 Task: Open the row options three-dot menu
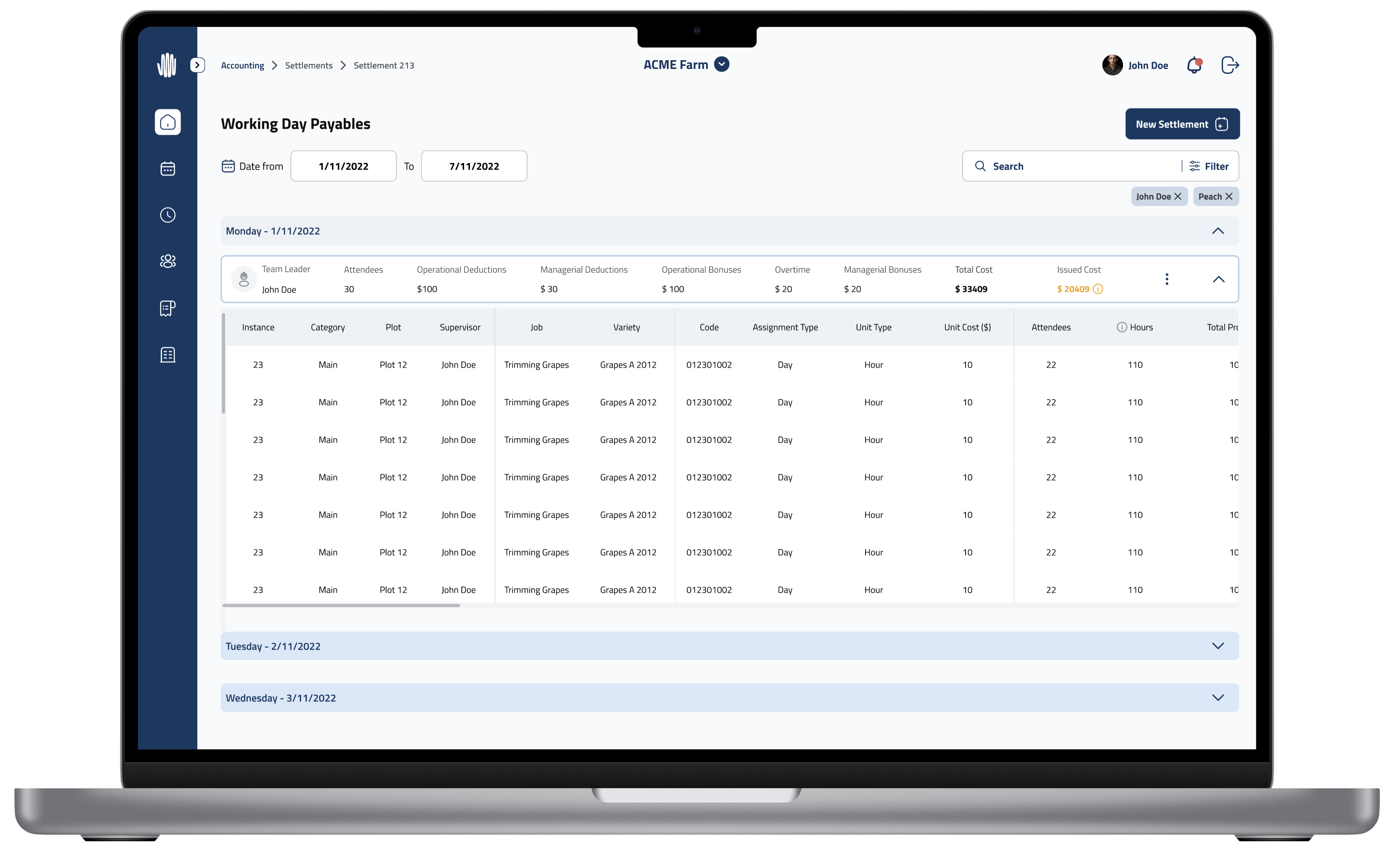coord(1168,279)
